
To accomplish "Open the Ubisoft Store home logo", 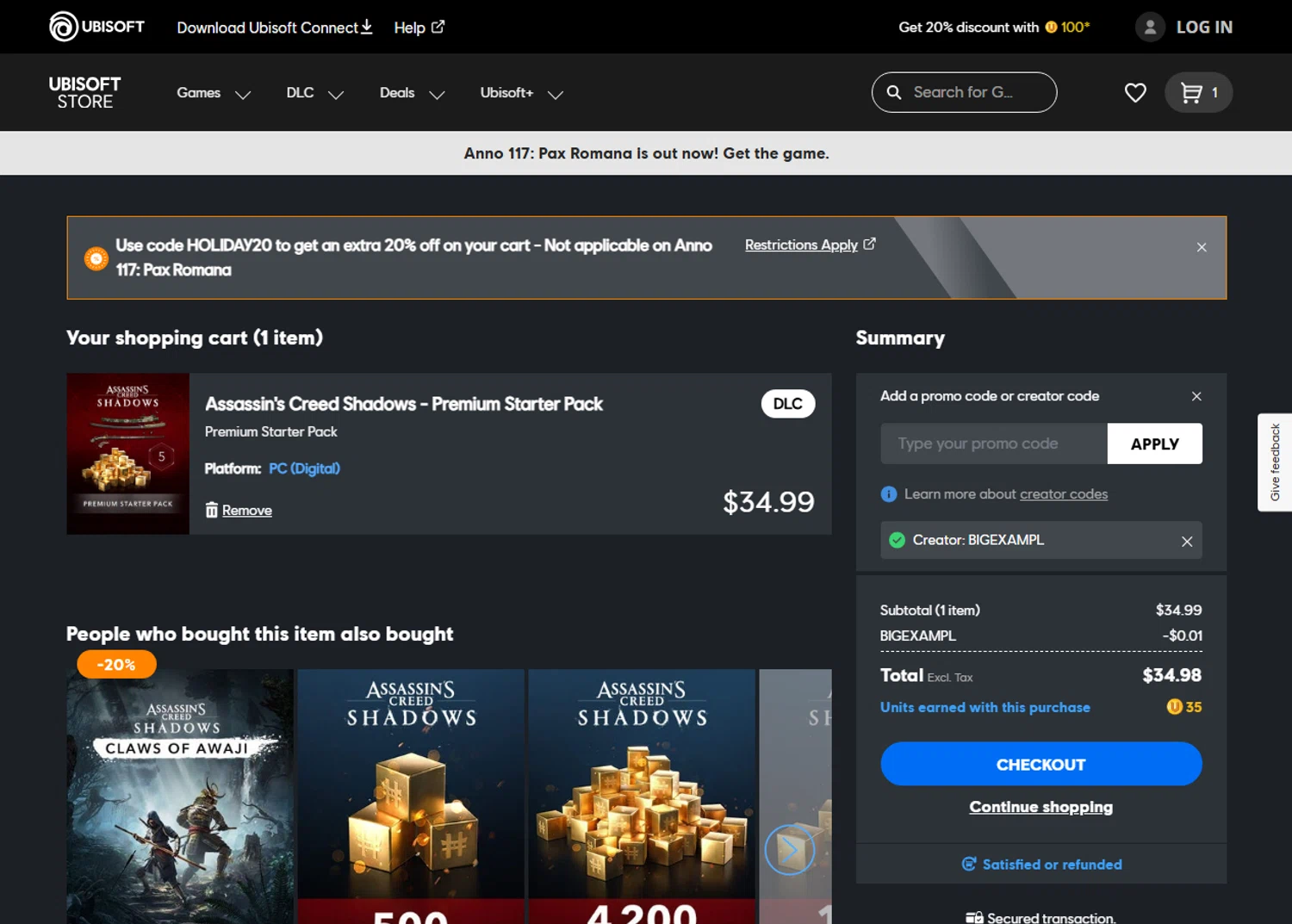I will pyautogui.click(x=84, y=93).
